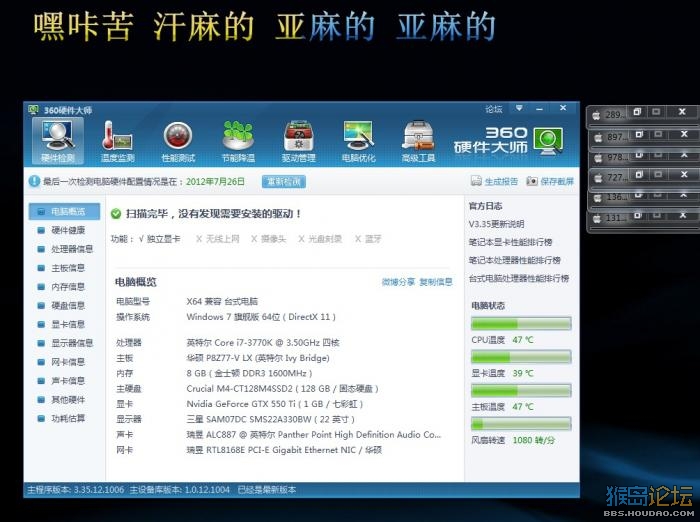Screen dimensions: 700x522
Task: Click the network value RTL8168E Gigabit Ethernet
Action: click(x=284, y=450)
